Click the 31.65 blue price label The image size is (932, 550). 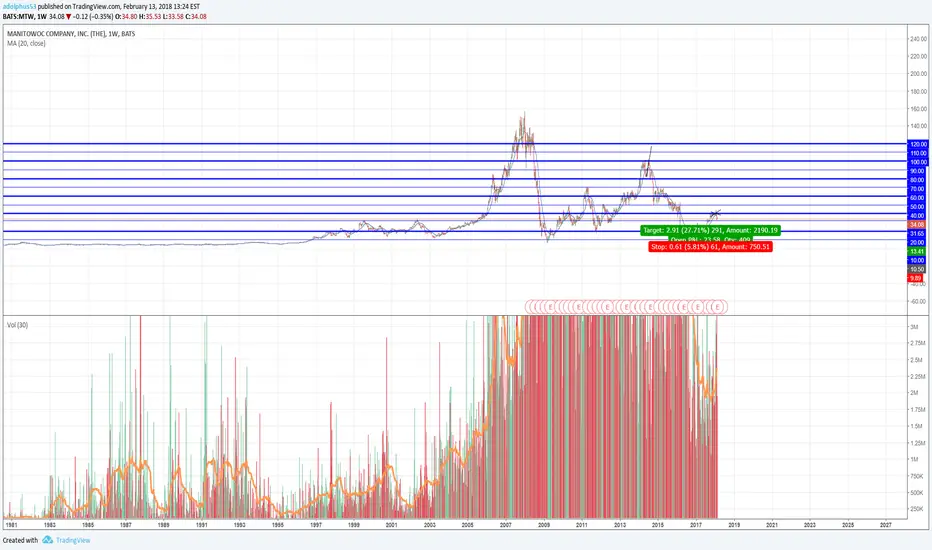coord(918,234)
